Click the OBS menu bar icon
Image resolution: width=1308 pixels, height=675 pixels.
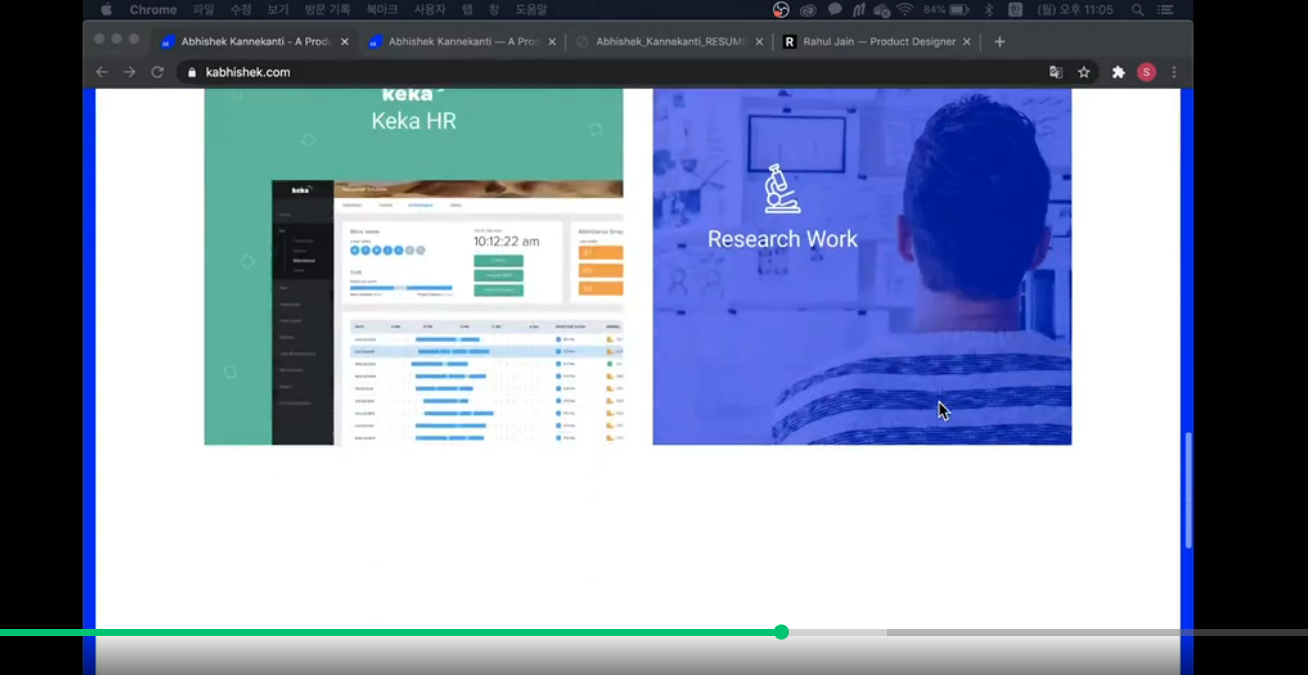[x=782, y=10]
